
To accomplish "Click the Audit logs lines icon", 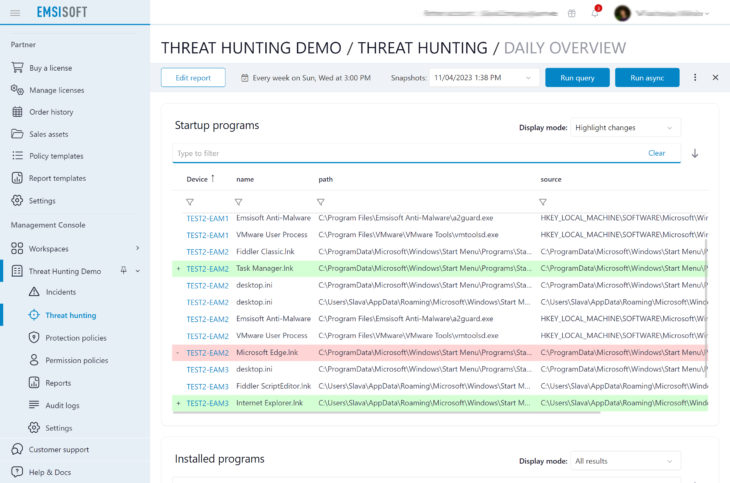I will 34,405.
